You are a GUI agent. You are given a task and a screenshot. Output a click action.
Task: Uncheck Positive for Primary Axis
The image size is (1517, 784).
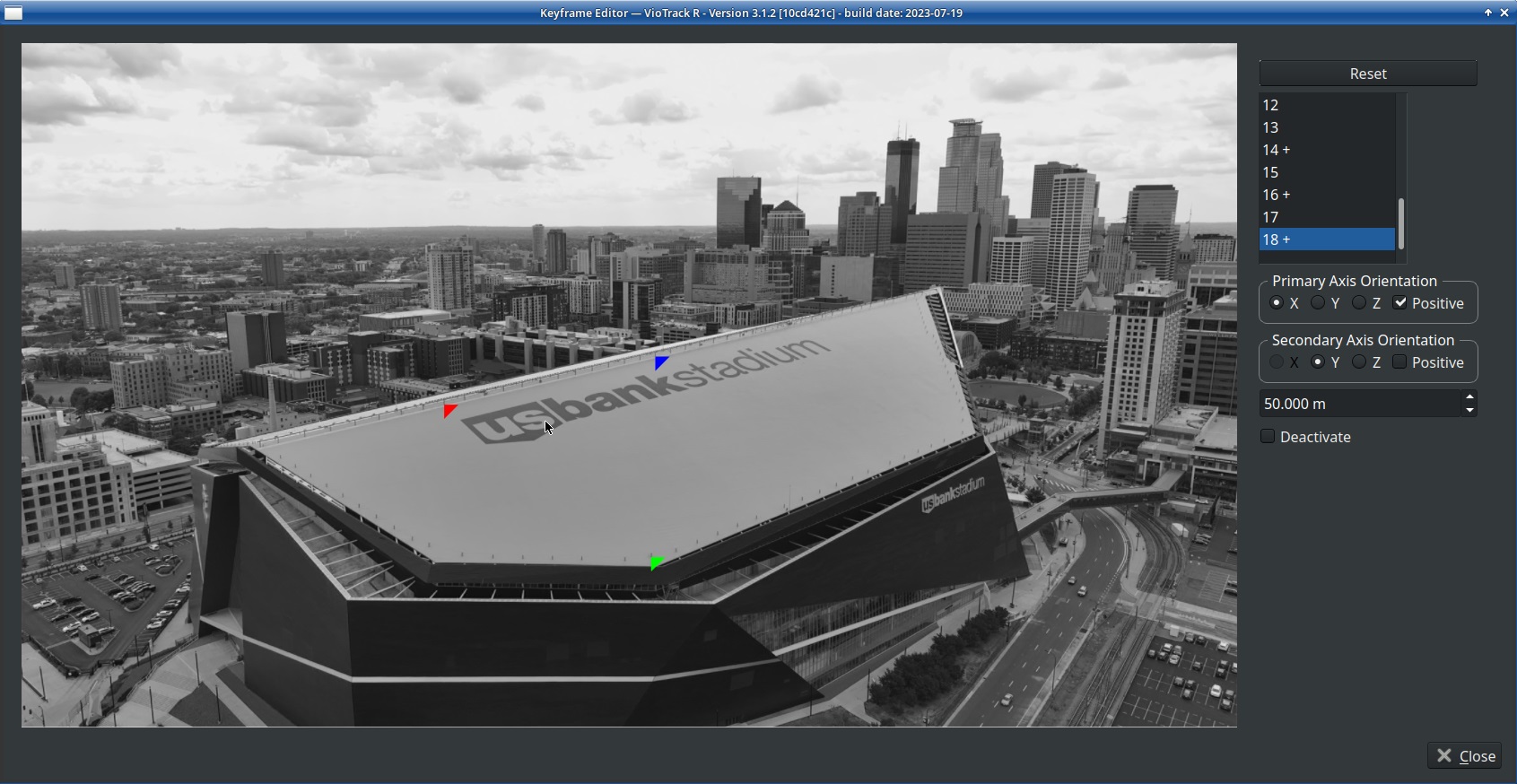click(x=1400, y=303)
